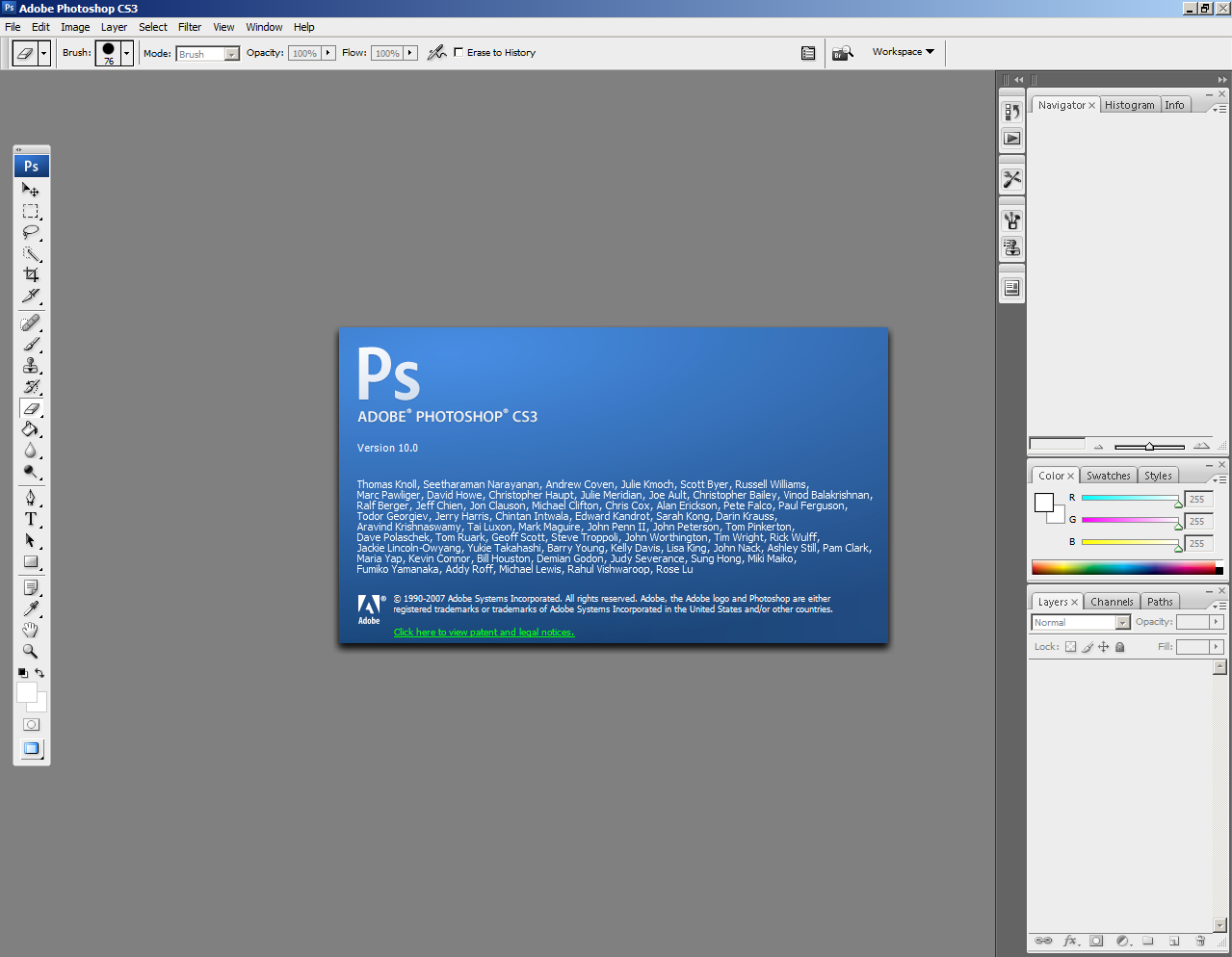Select the Dodge tool
This screenshot has width=1232, height=957.
[x=31, y=472]
